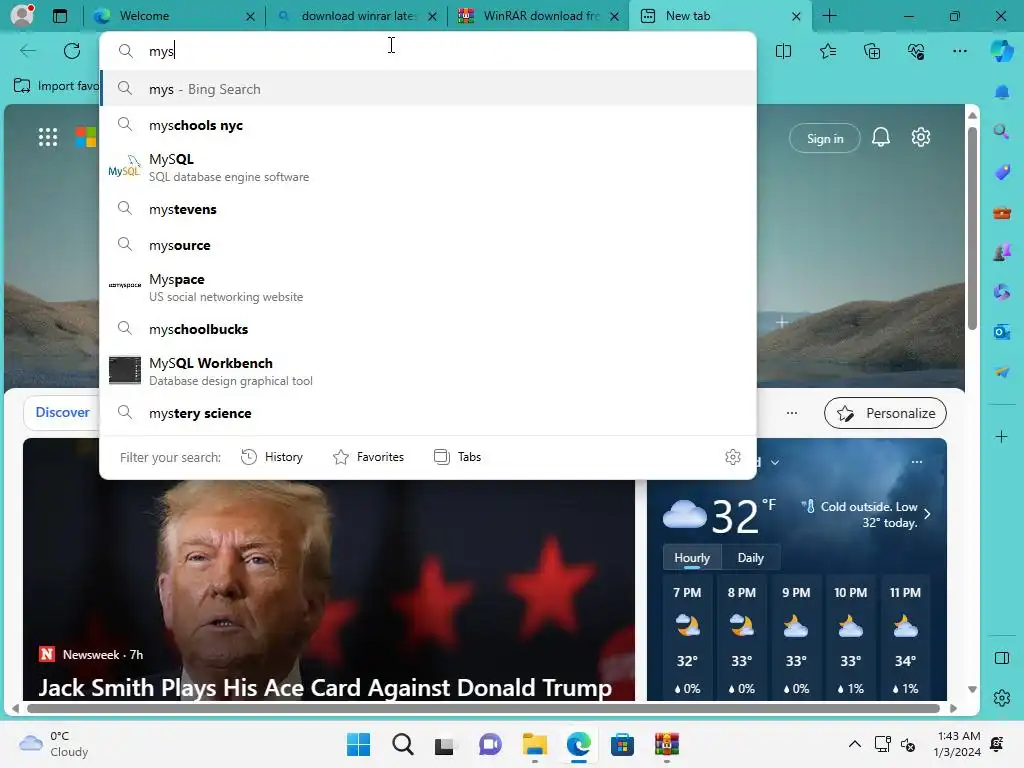
Task: Click the new tab plus button
Action: click(829, 16)
